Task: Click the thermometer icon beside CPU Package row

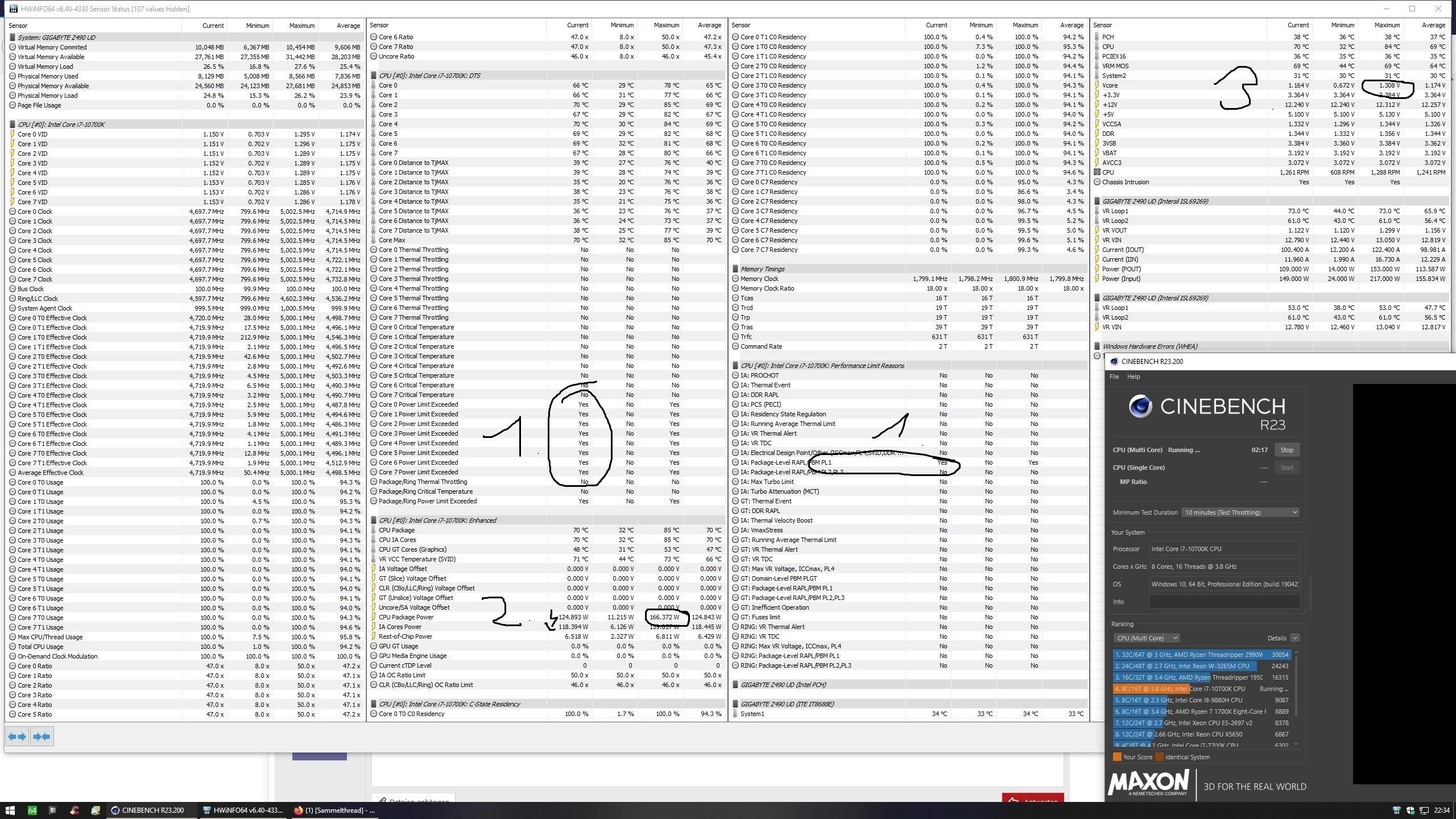Action: click(374, 530)
